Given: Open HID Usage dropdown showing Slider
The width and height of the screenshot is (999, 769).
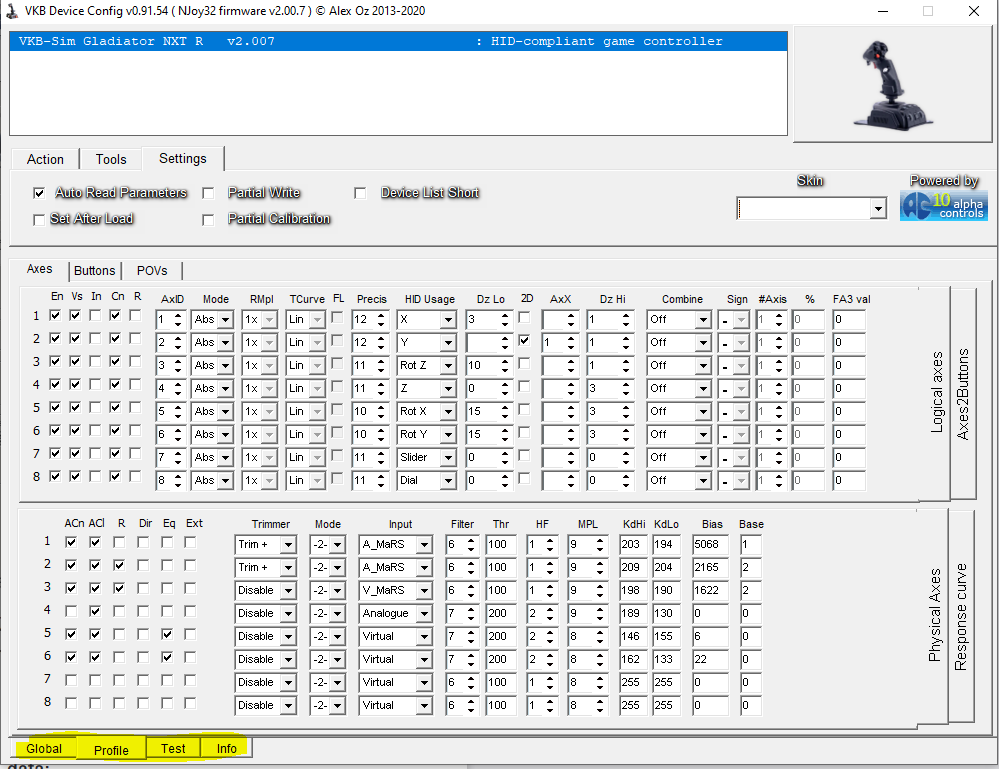Looking at the screenshot, I should point(449,457).
